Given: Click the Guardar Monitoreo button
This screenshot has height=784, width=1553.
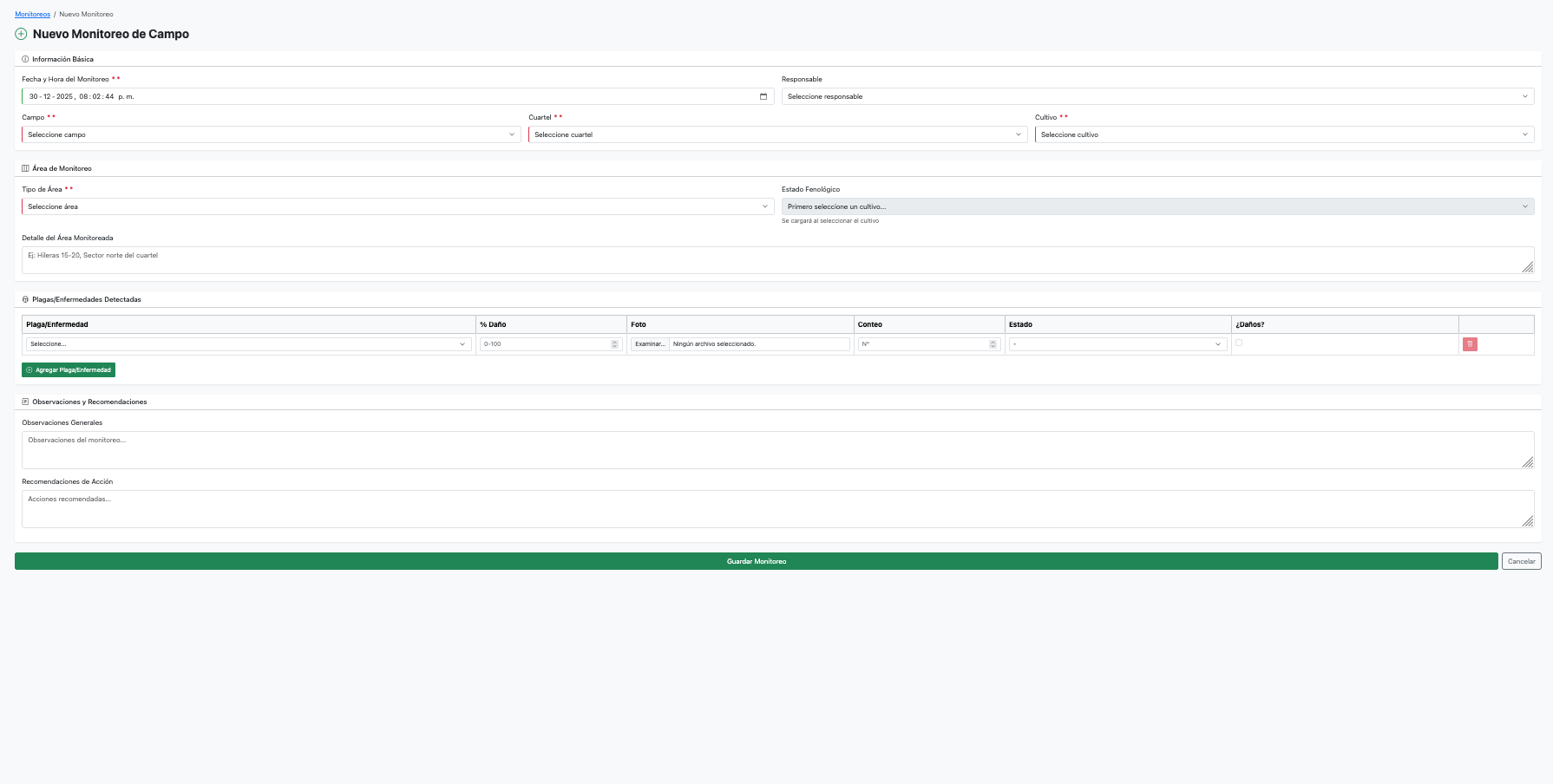Looking at the screenshot, I should pyautogui.click(x=757, y=561).
